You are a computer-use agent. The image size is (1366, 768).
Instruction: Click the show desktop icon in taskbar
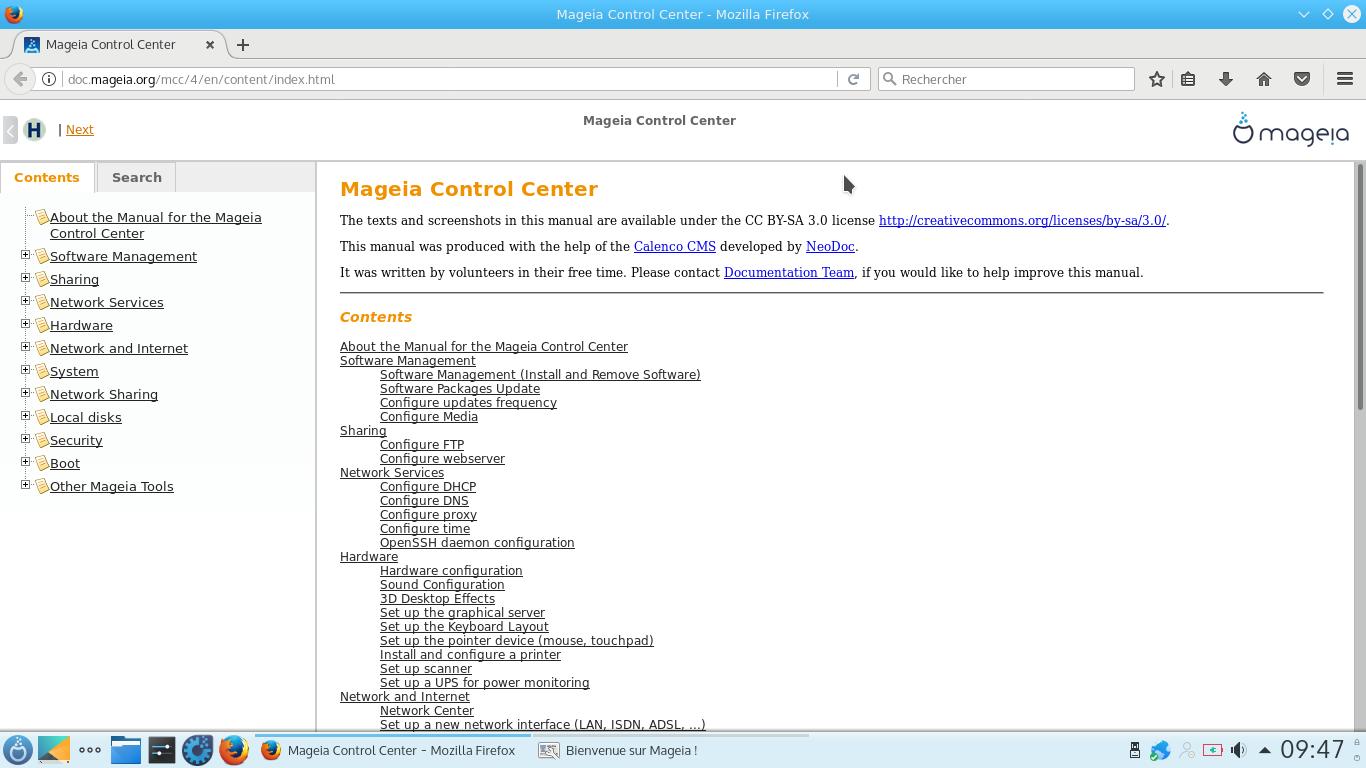pyautogui.click(x=54, y=750)
